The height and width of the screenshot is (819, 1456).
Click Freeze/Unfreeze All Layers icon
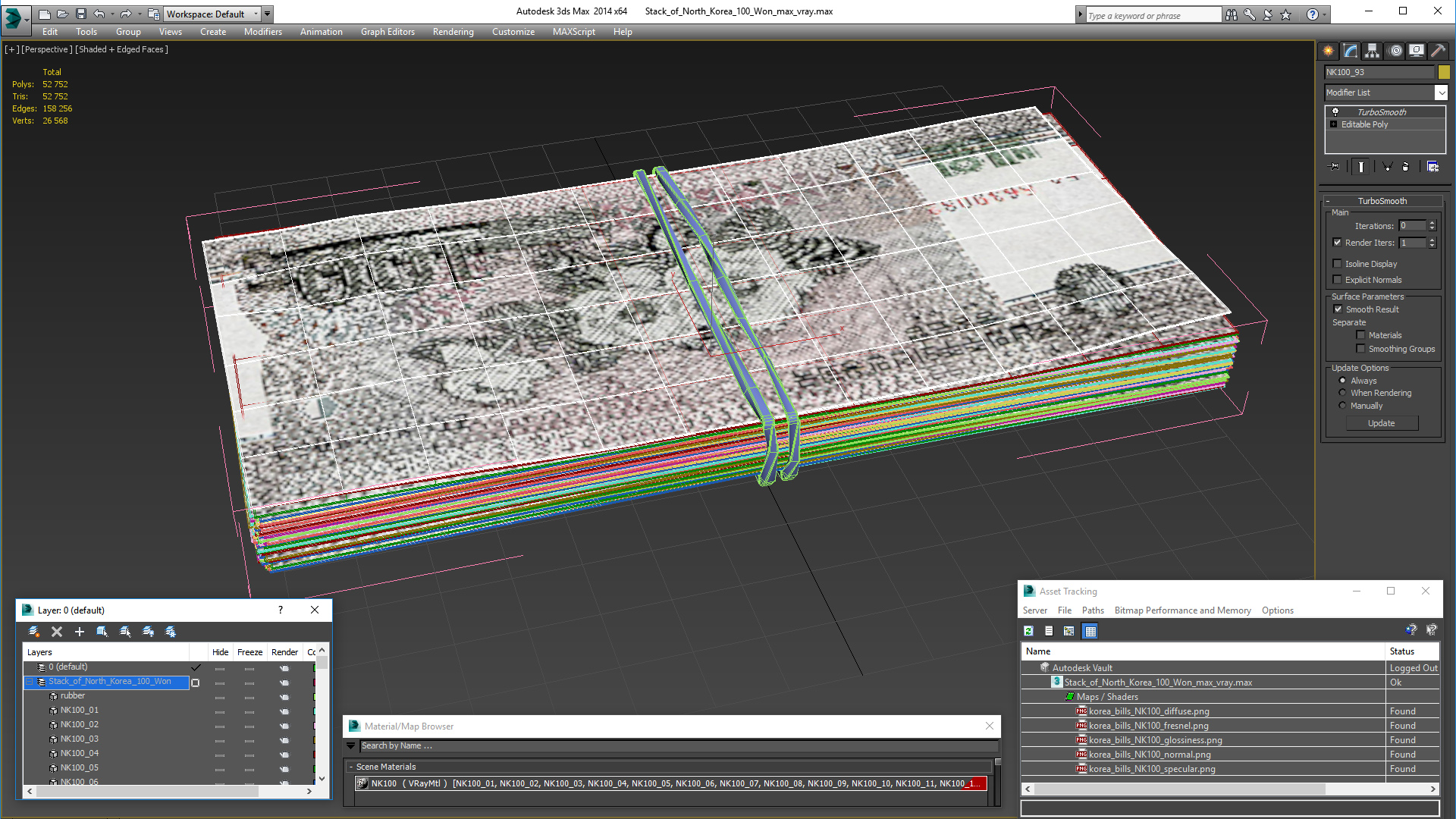(171, 632)
